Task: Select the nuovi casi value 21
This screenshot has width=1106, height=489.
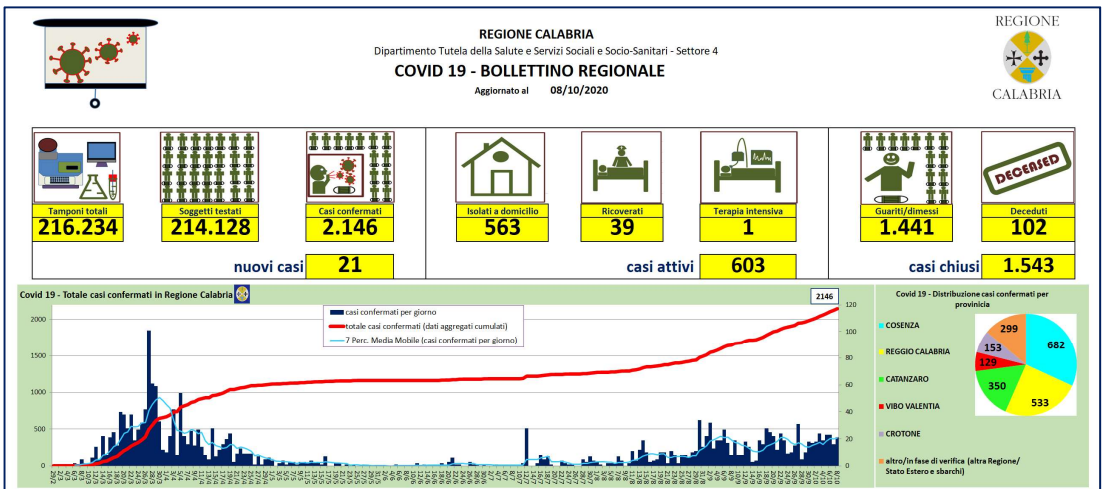Action: [349, 266]
